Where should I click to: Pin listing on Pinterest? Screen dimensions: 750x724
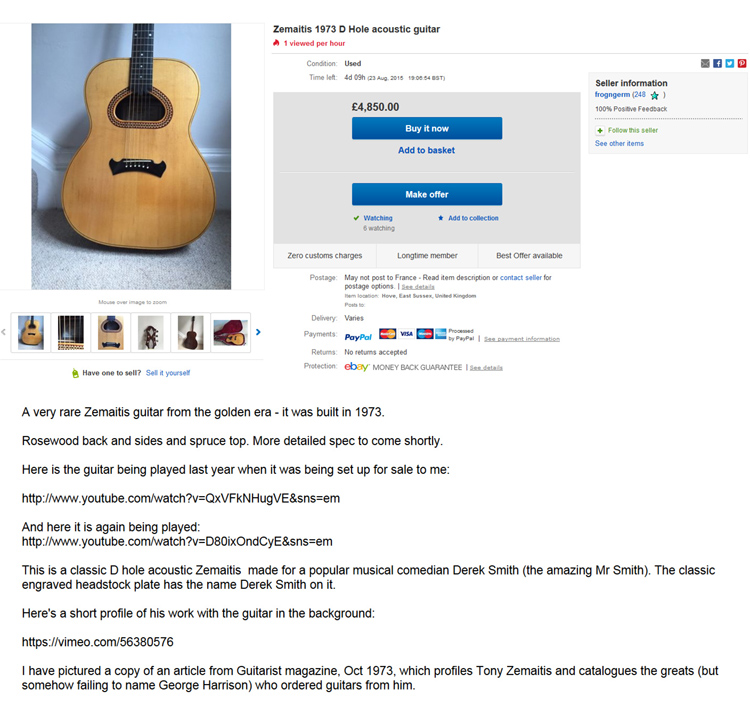tap(742, 63)
